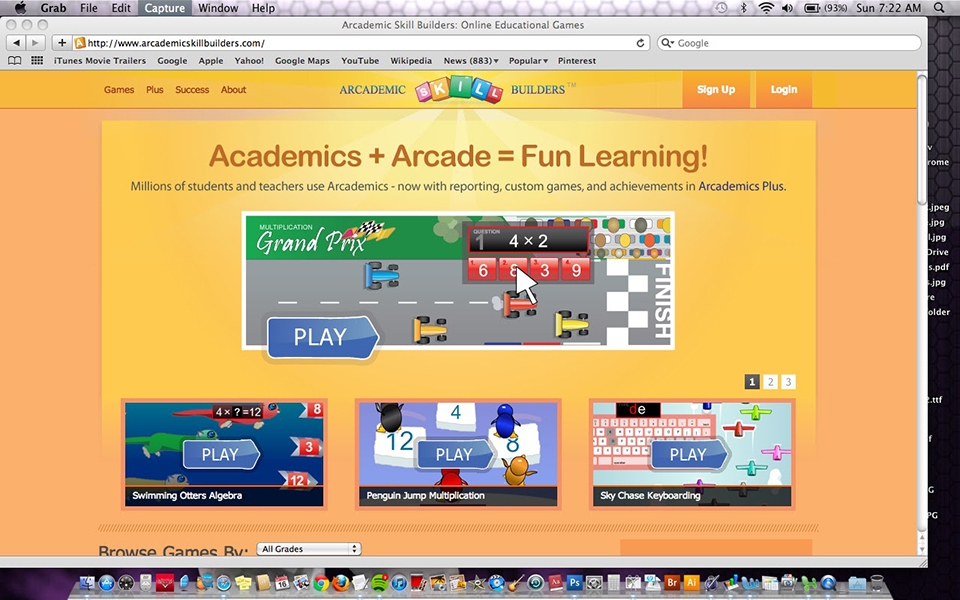Open the All Grades dropdown
Viewport: 960px width, 600px height.
point(309,549)
